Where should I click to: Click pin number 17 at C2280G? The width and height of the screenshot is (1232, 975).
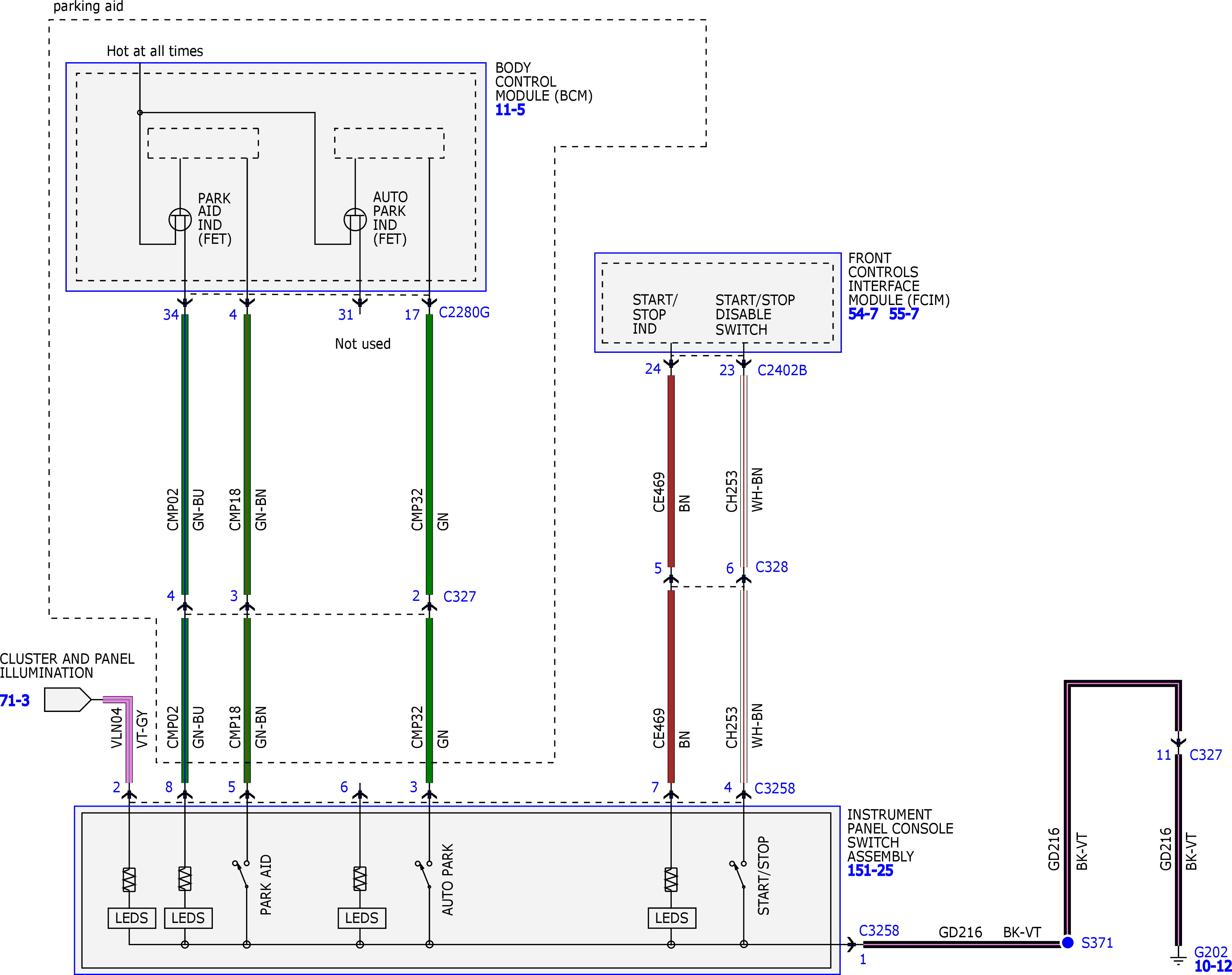412,314
